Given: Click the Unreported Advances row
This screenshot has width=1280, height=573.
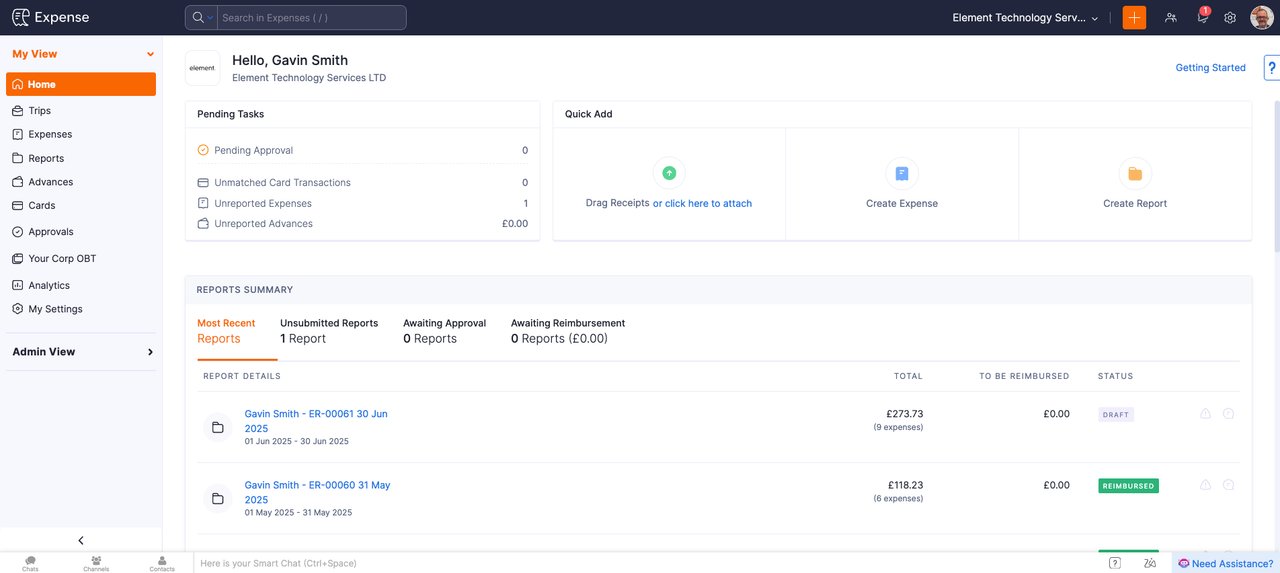Looking at the screenshot, I should click(x=363, y=224).
